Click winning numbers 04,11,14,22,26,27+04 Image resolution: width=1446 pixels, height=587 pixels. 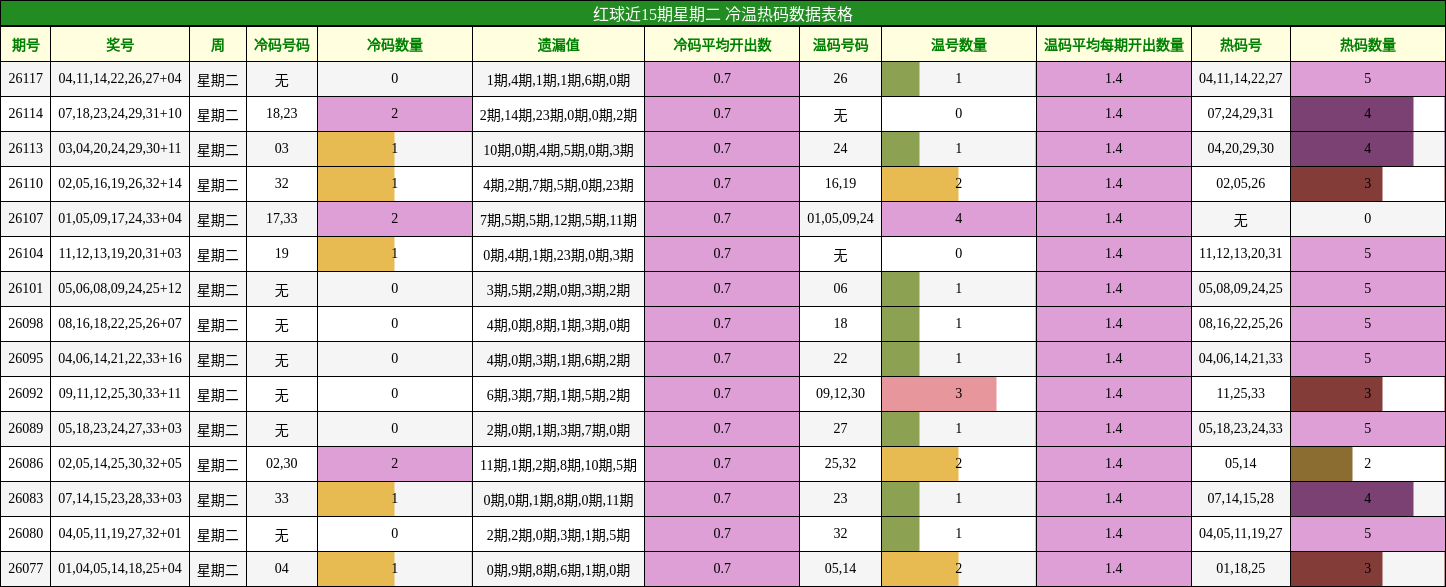tap(120, 79)
